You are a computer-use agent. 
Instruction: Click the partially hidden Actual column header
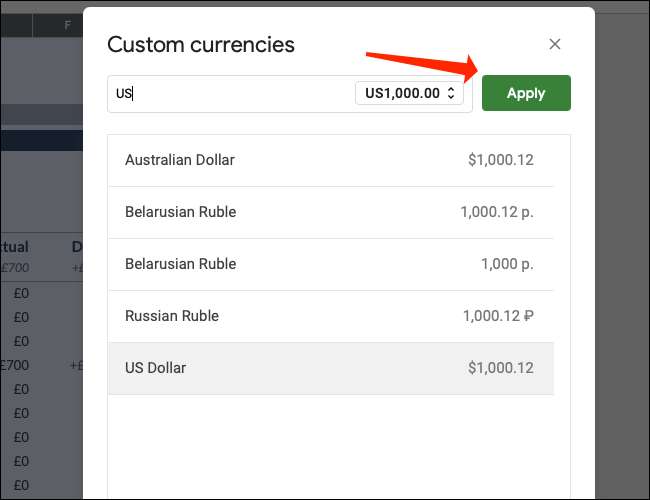(x=15, y=247)
